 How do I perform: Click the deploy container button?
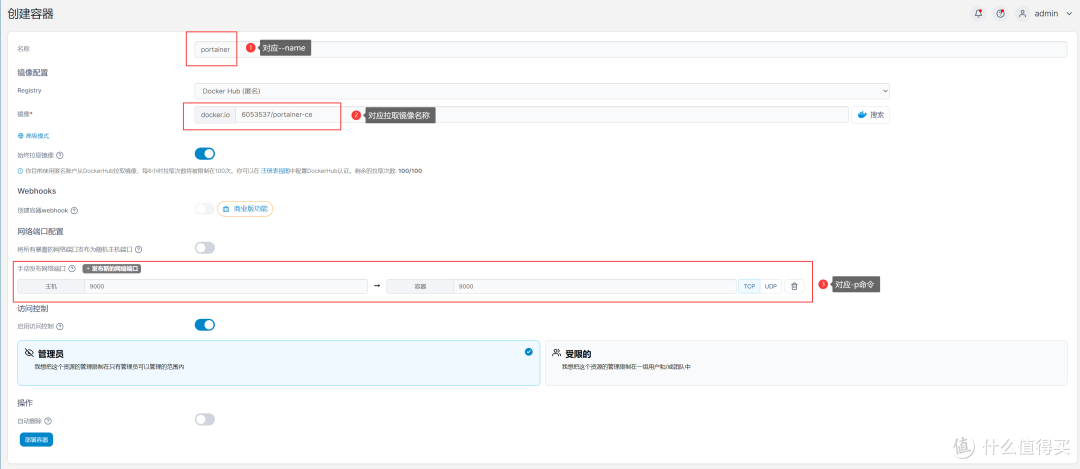(x=37, y=439)
